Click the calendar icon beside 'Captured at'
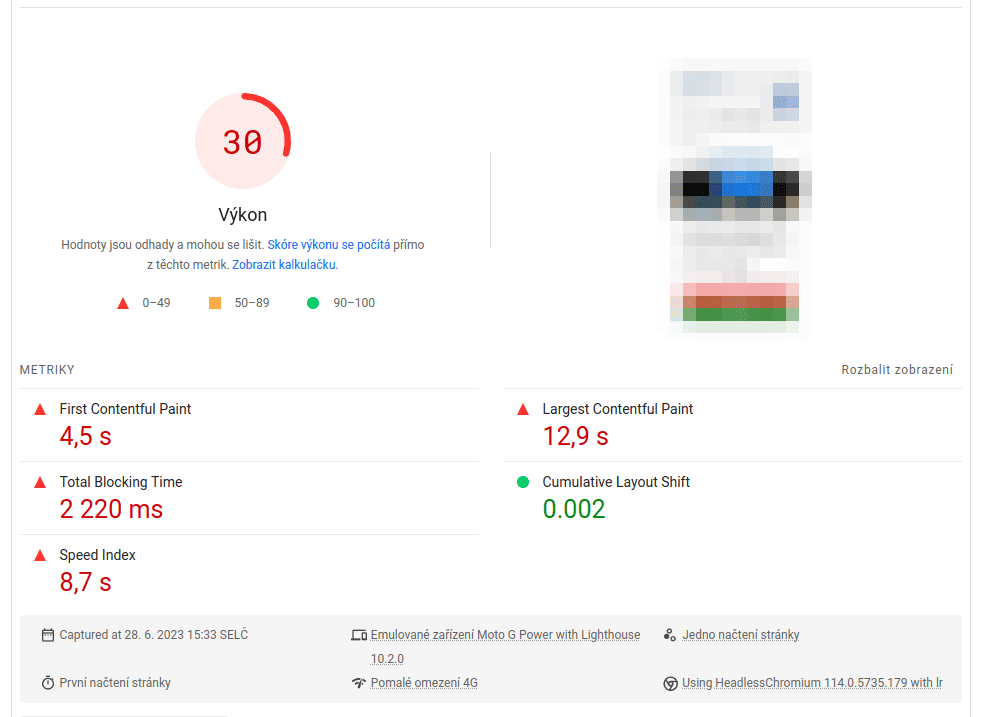988x717 pixels. pyautogui.click(x=48, y=635)
